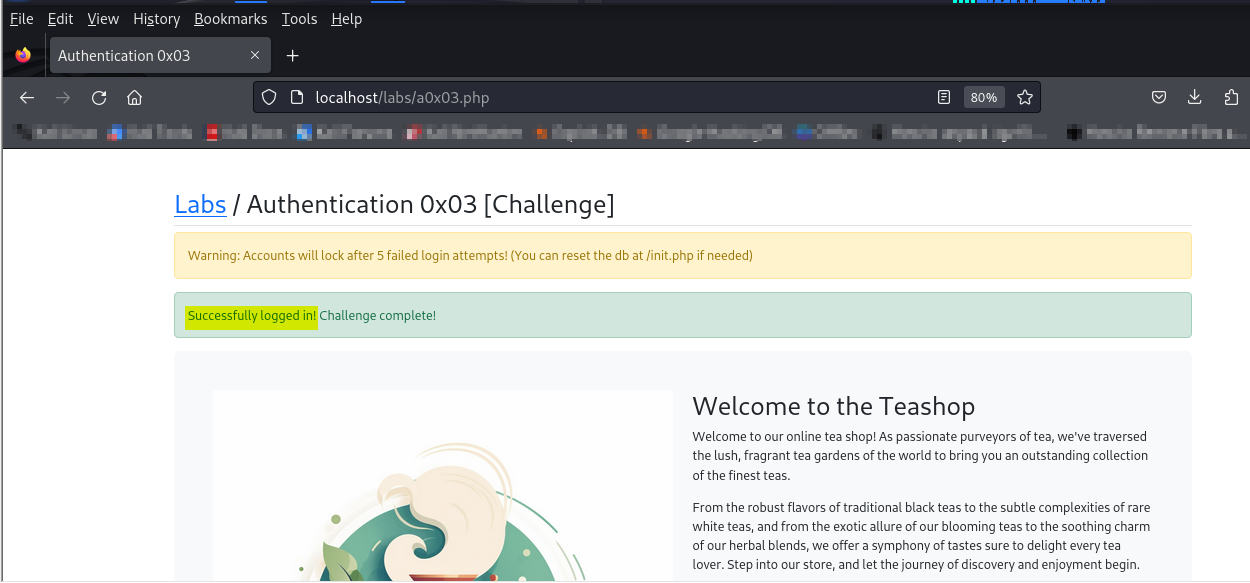The image size is (1250, 583).
Task: Click the forward navigation arrow
Action: tap(63, 97)
